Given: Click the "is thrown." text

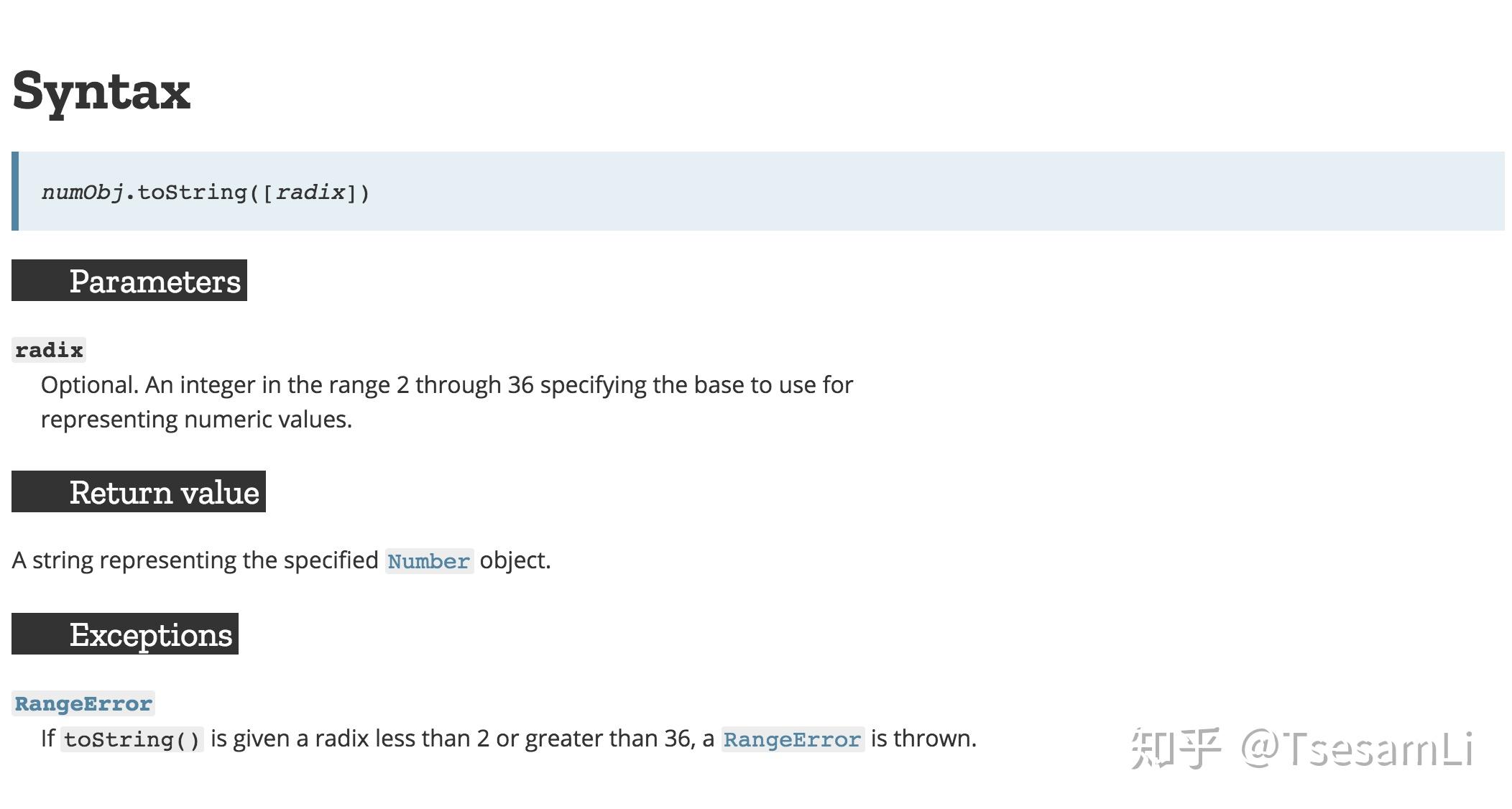Looking at the screenshot, I should coord(923,739).
